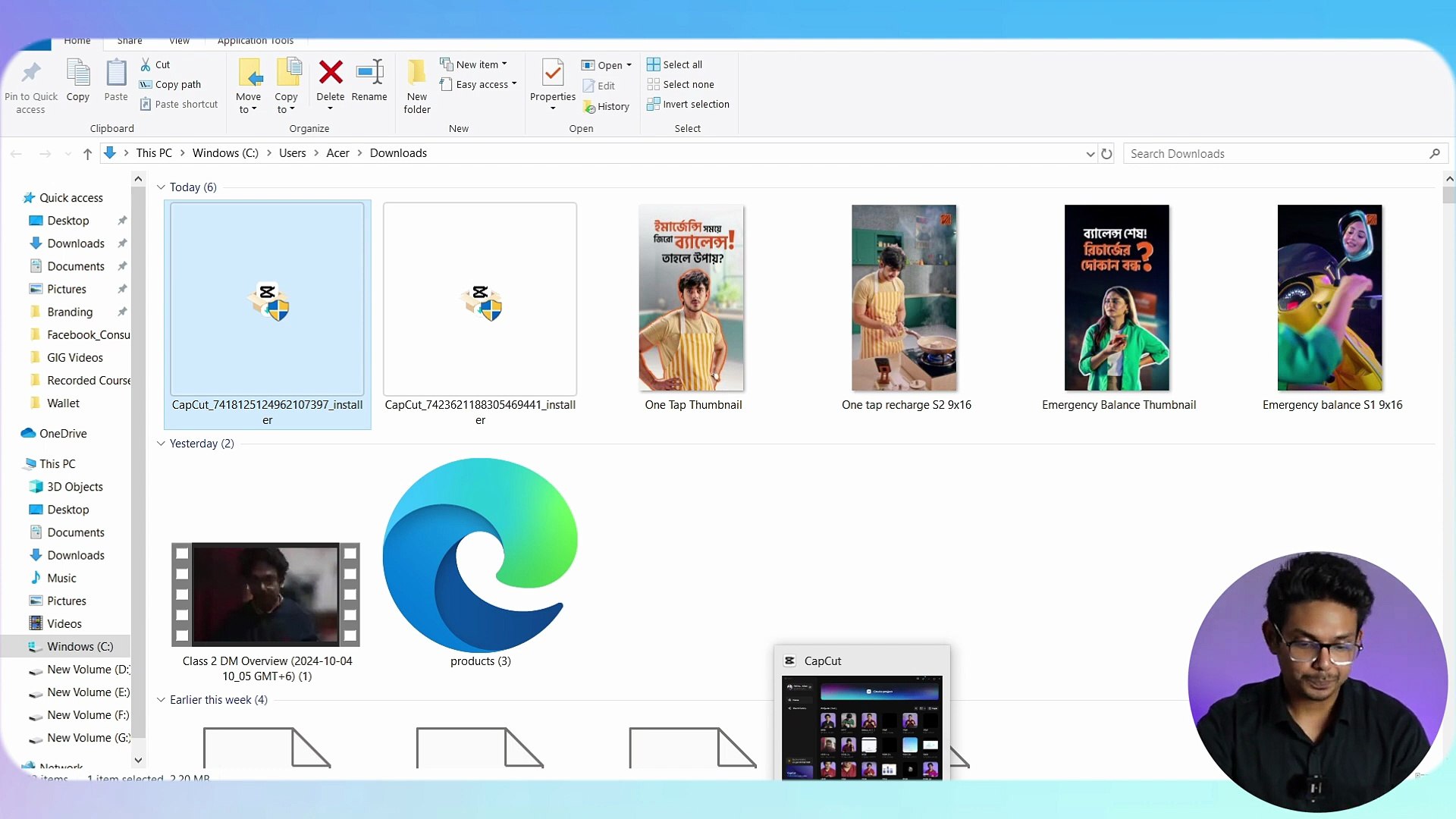Image resolution: width=1456 pixels, height=819 pixels.
Task: Refresh the Downloads folder view
Action: [1106, 153]
